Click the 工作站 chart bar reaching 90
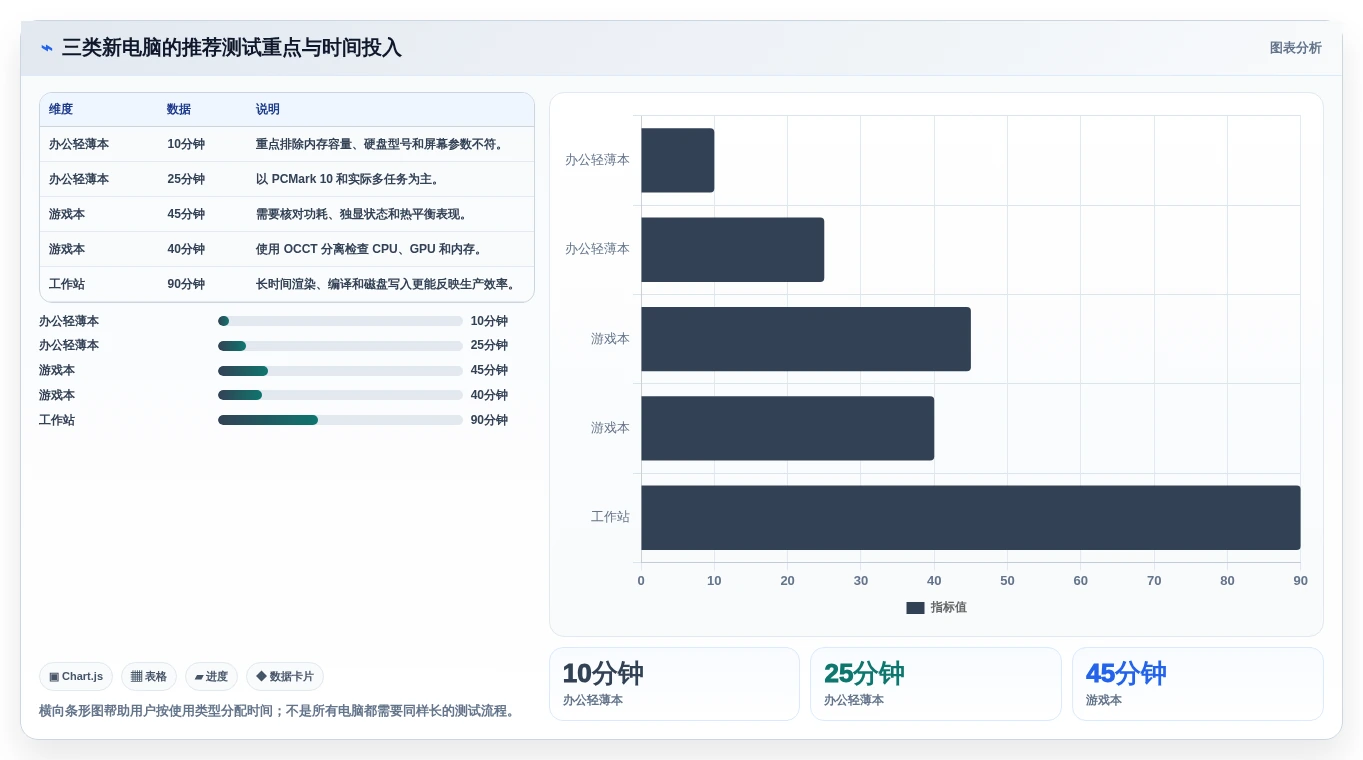 point(971,518)
